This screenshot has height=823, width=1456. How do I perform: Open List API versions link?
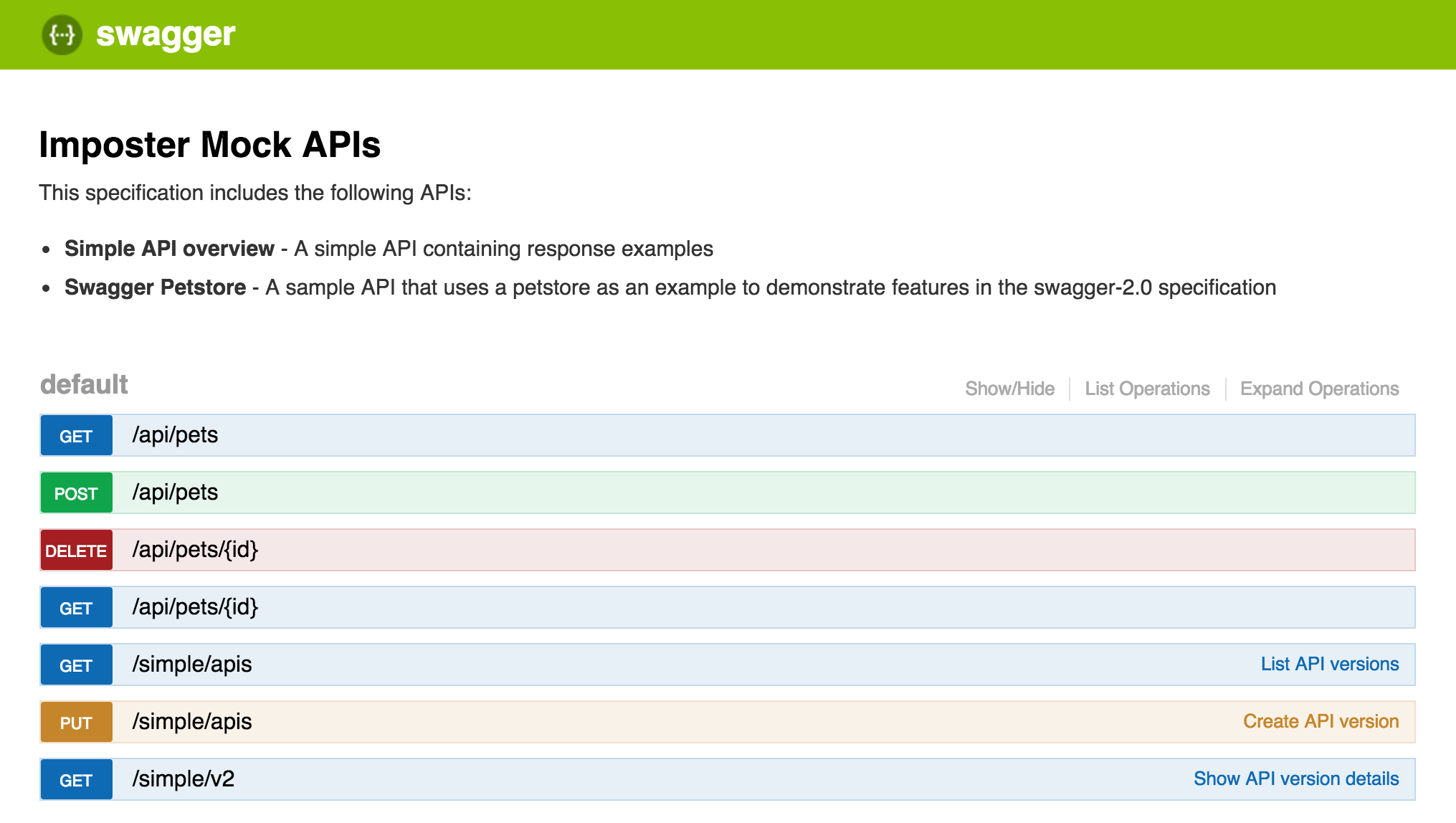tap(1330, 664)
